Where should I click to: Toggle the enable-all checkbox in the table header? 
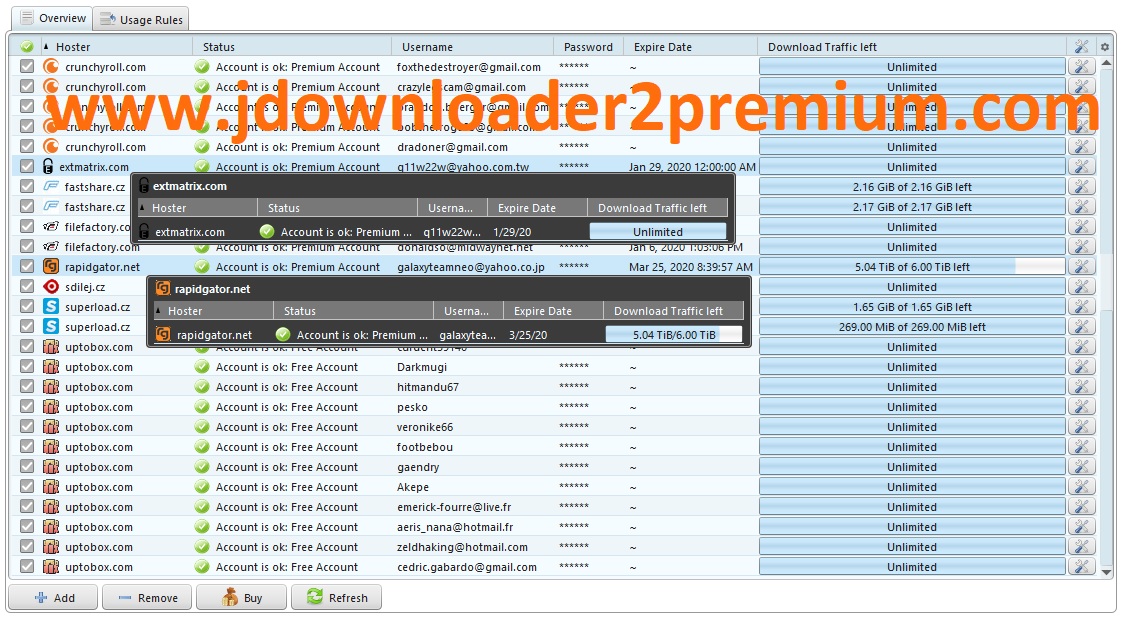tap(26, 47)
